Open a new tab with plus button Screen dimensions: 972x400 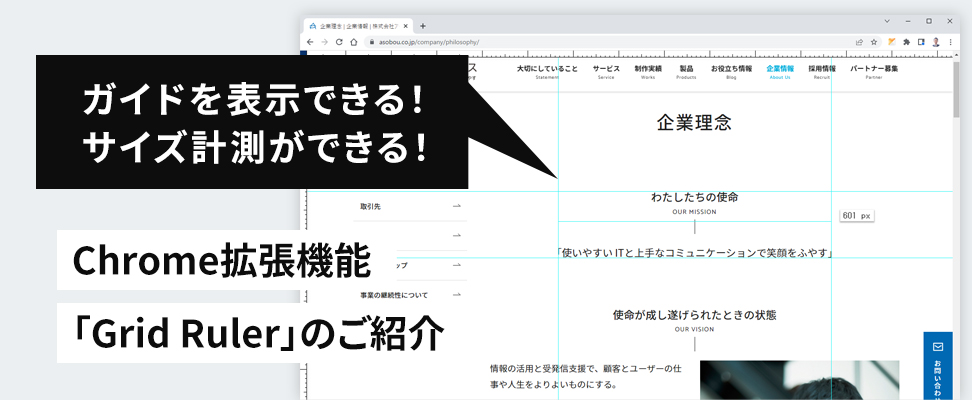[x=423, y=26]
